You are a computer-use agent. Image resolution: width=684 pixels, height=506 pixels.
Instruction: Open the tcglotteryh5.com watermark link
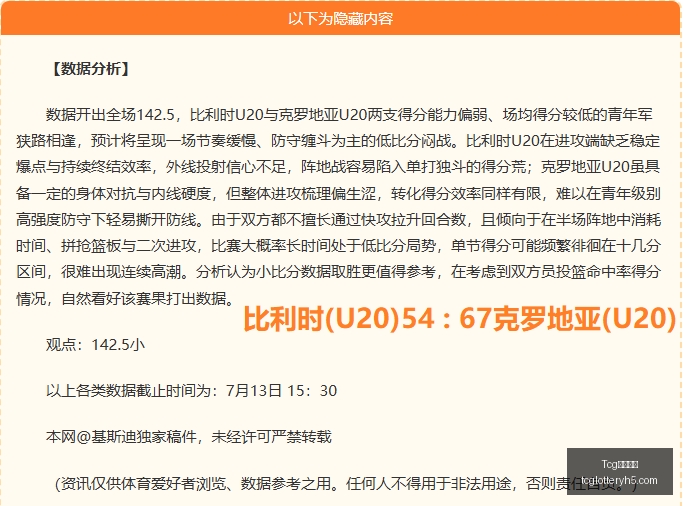pyautogui.click(x=619, y=480)
